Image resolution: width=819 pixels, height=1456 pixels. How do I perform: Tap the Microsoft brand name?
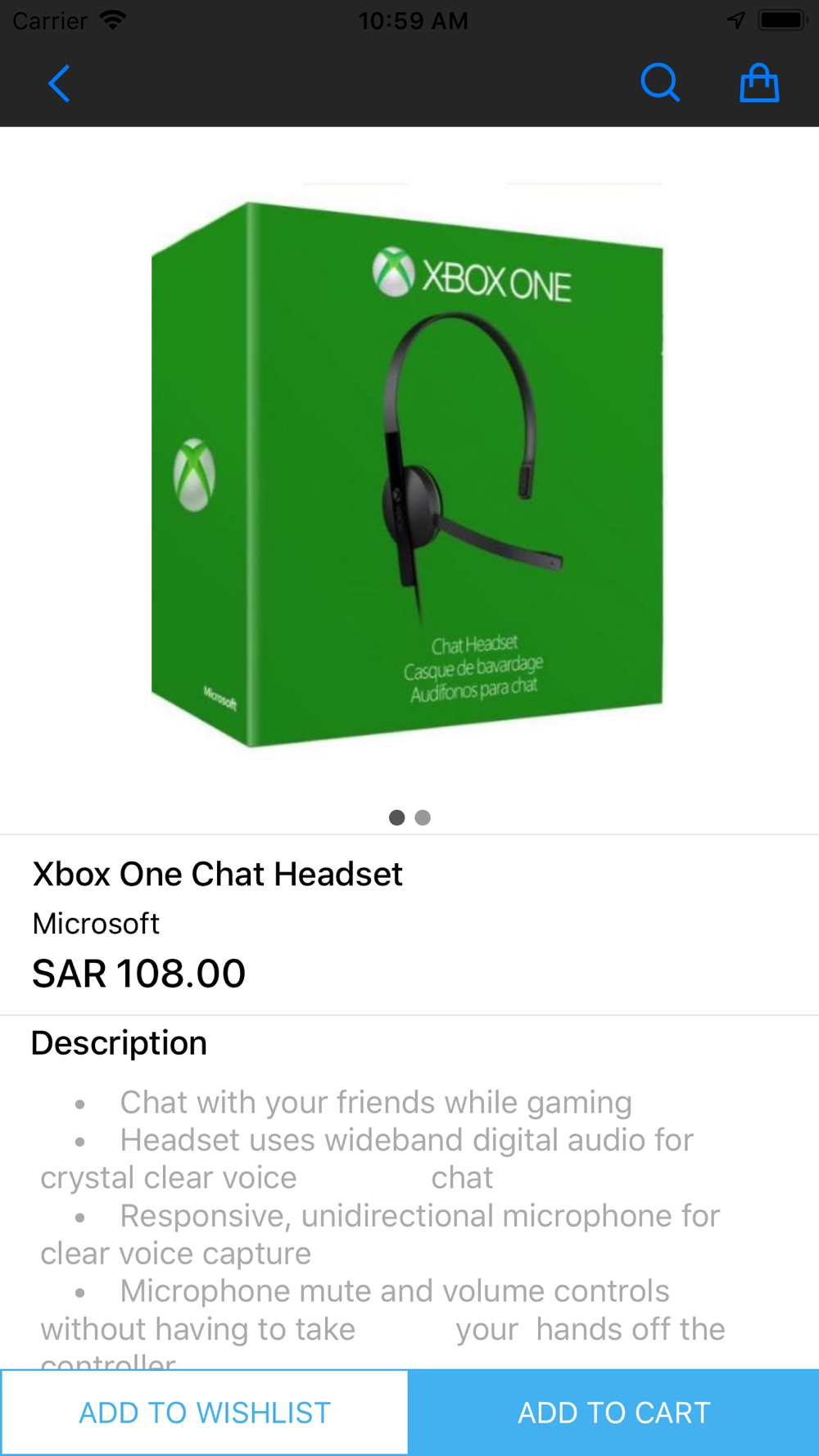tap(96, 924)
